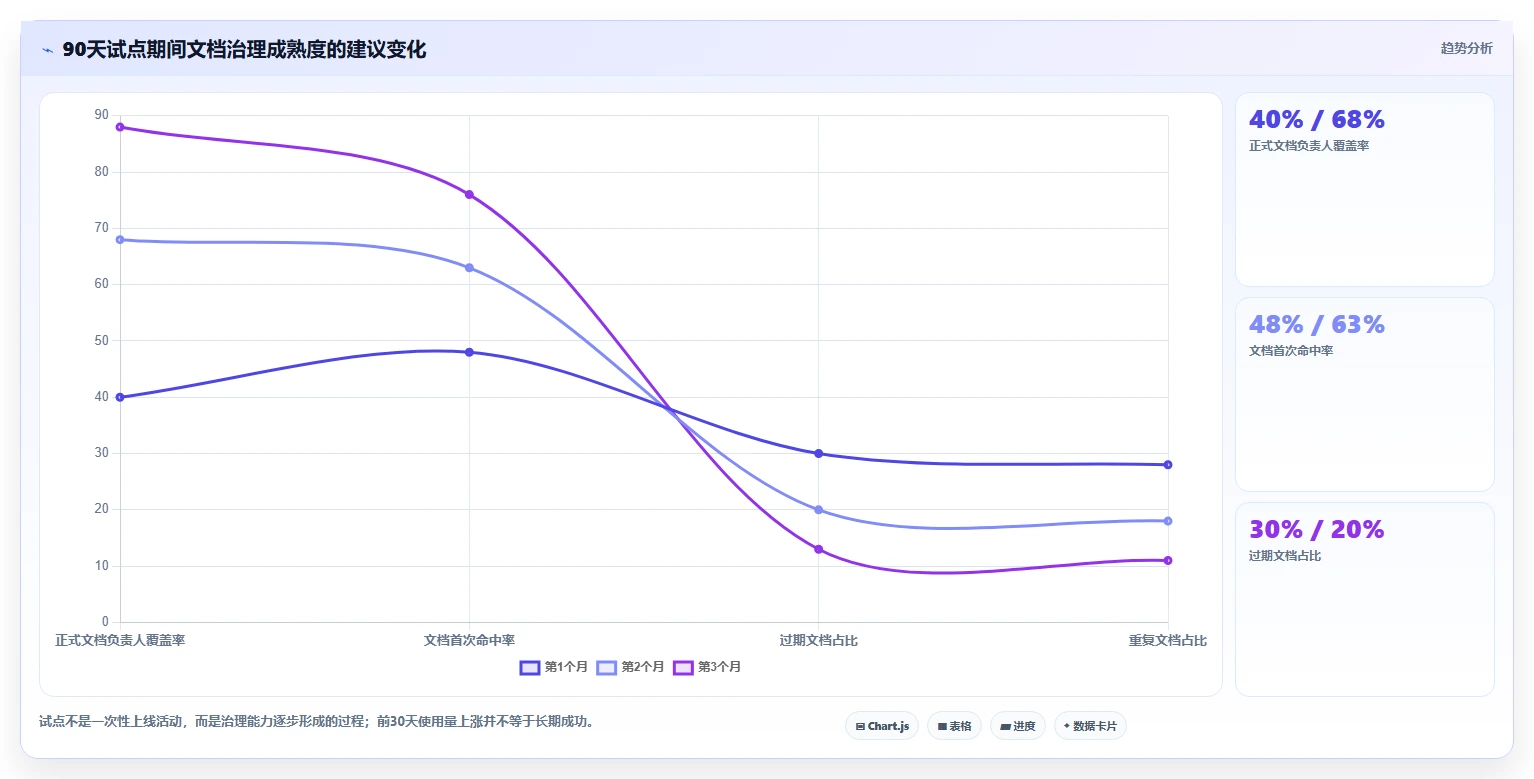Click the 第3个月 point at value 88
Viewport: 1534px width, 779px height.
click(x=120, y=127)
